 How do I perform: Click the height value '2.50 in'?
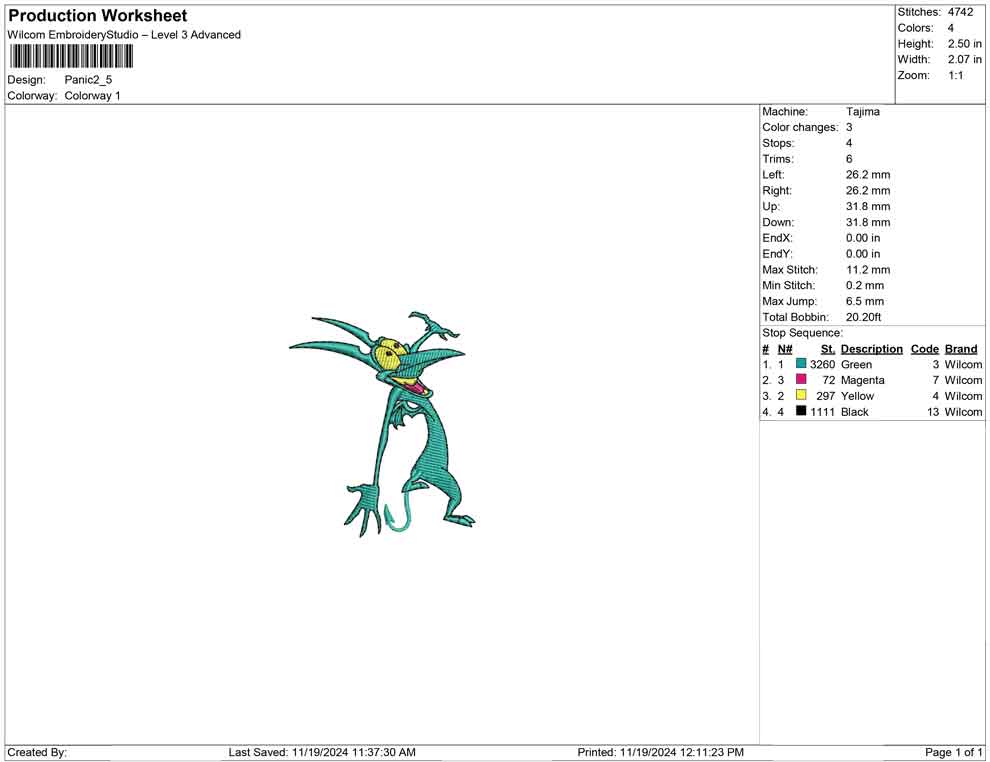pyautogui.click(x=964, y=44)
